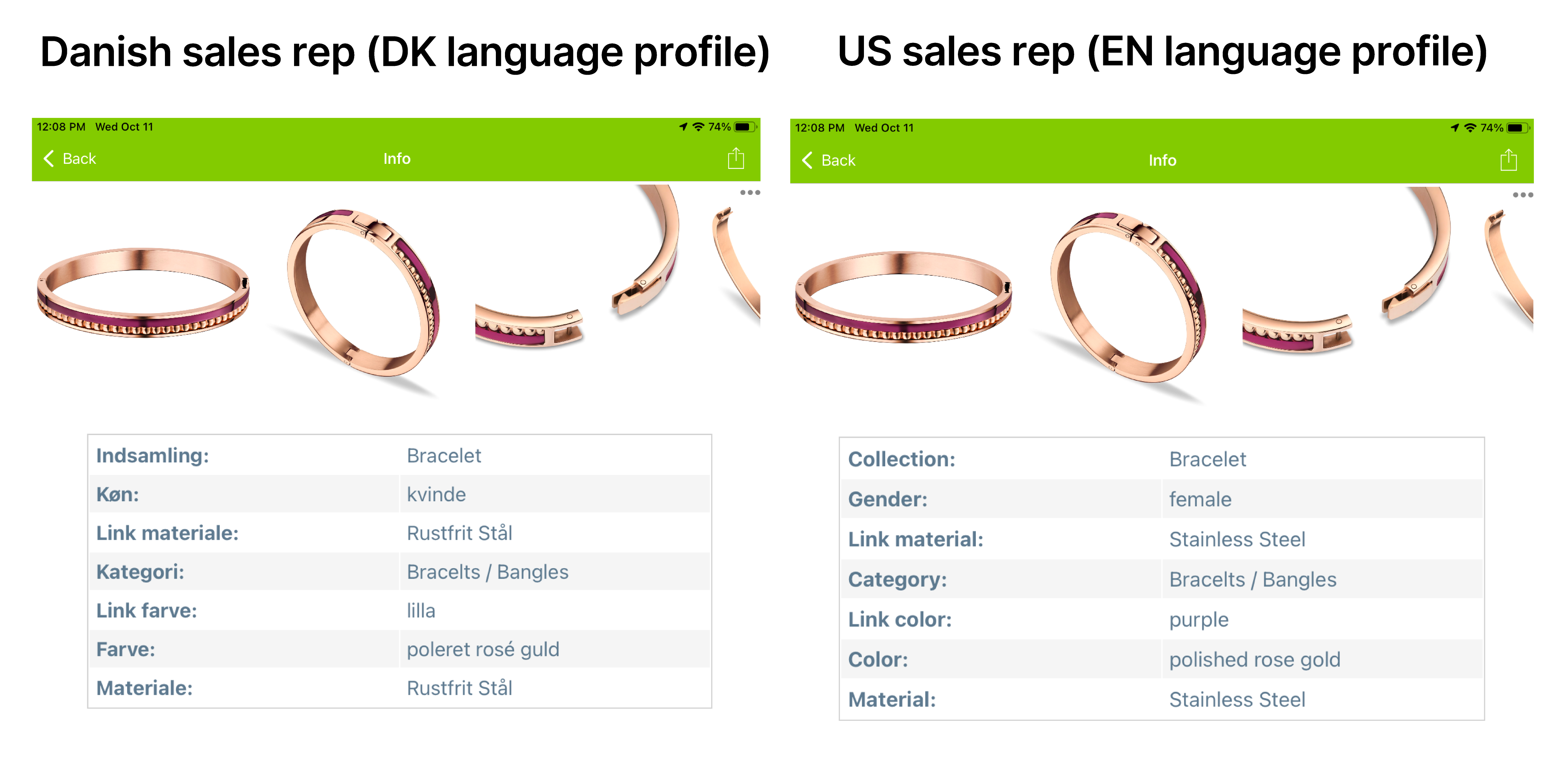Tap Wi-Fi icon in US status bar
The height and width of the screenshot is (783, 1568).
click(1470, 128)
